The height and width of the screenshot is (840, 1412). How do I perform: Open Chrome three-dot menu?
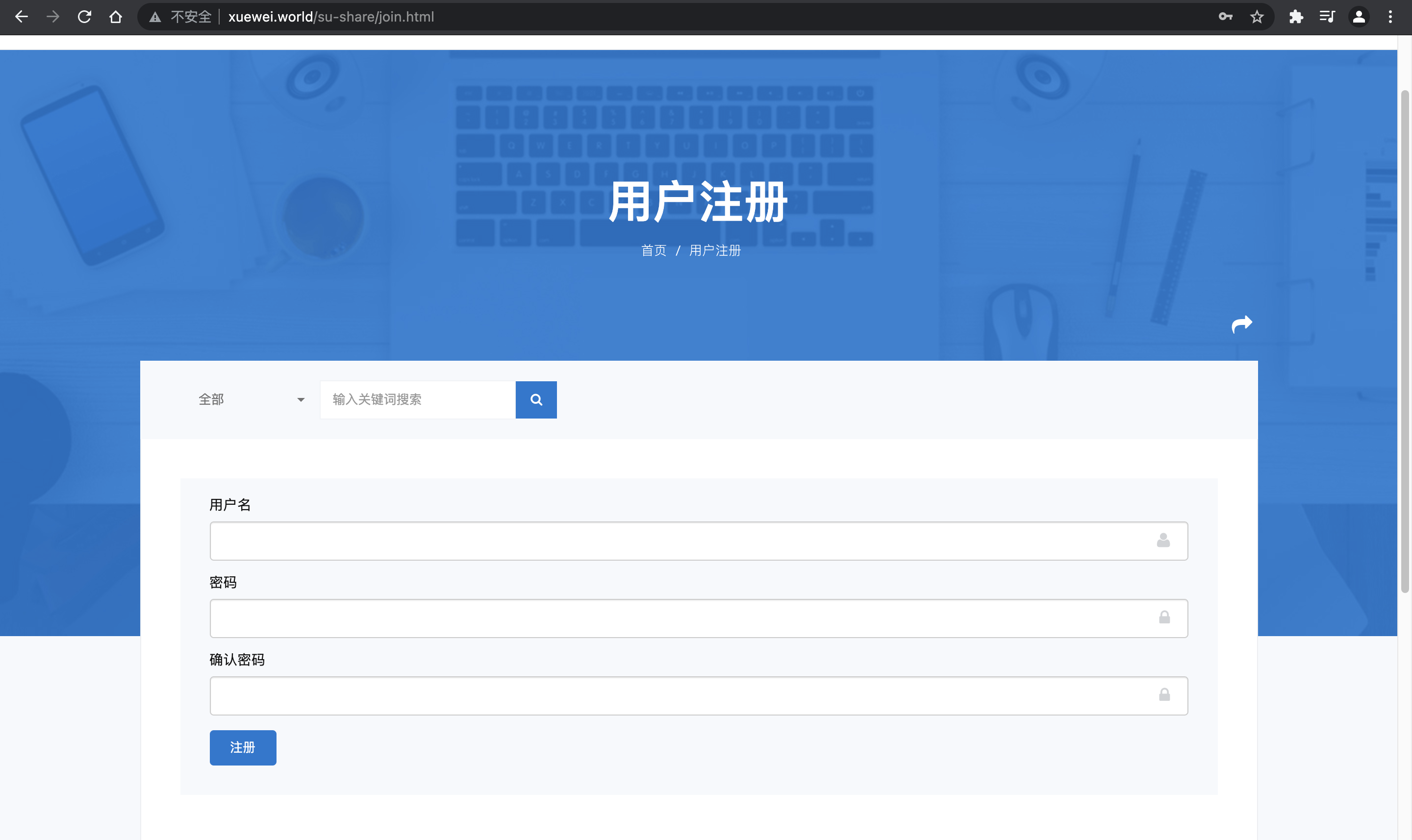point(1390,17)
